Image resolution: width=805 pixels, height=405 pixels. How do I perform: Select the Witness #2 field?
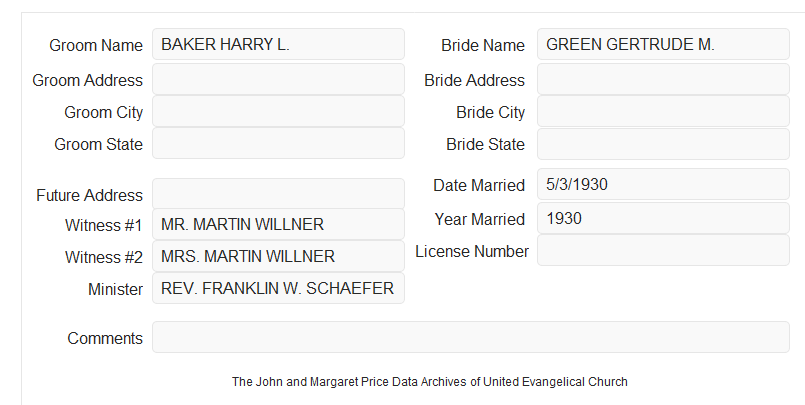(x=278, y=256)
